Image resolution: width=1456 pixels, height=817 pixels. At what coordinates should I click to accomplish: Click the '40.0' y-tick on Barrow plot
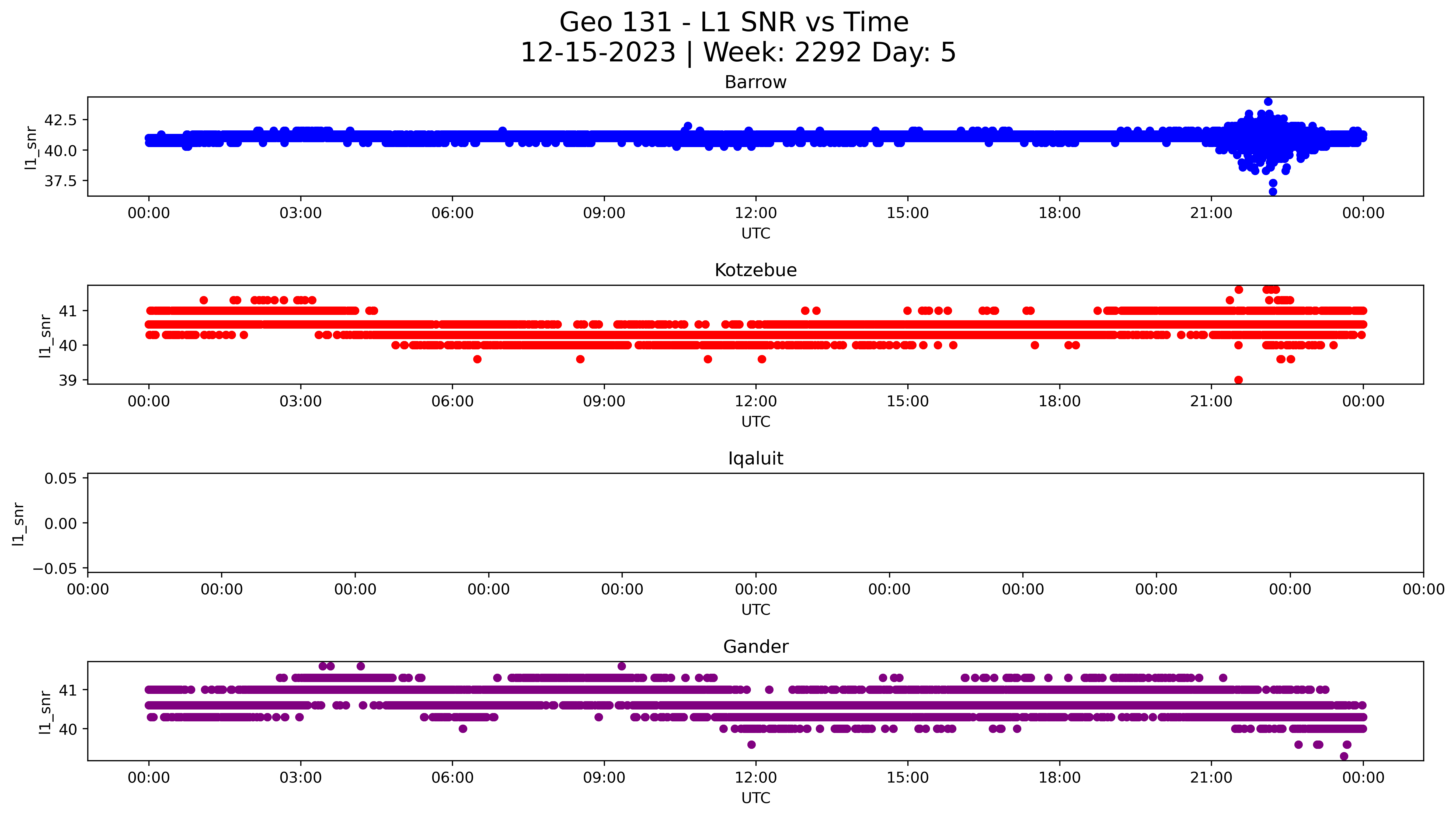pyautogui.click(x=61, y=151)
